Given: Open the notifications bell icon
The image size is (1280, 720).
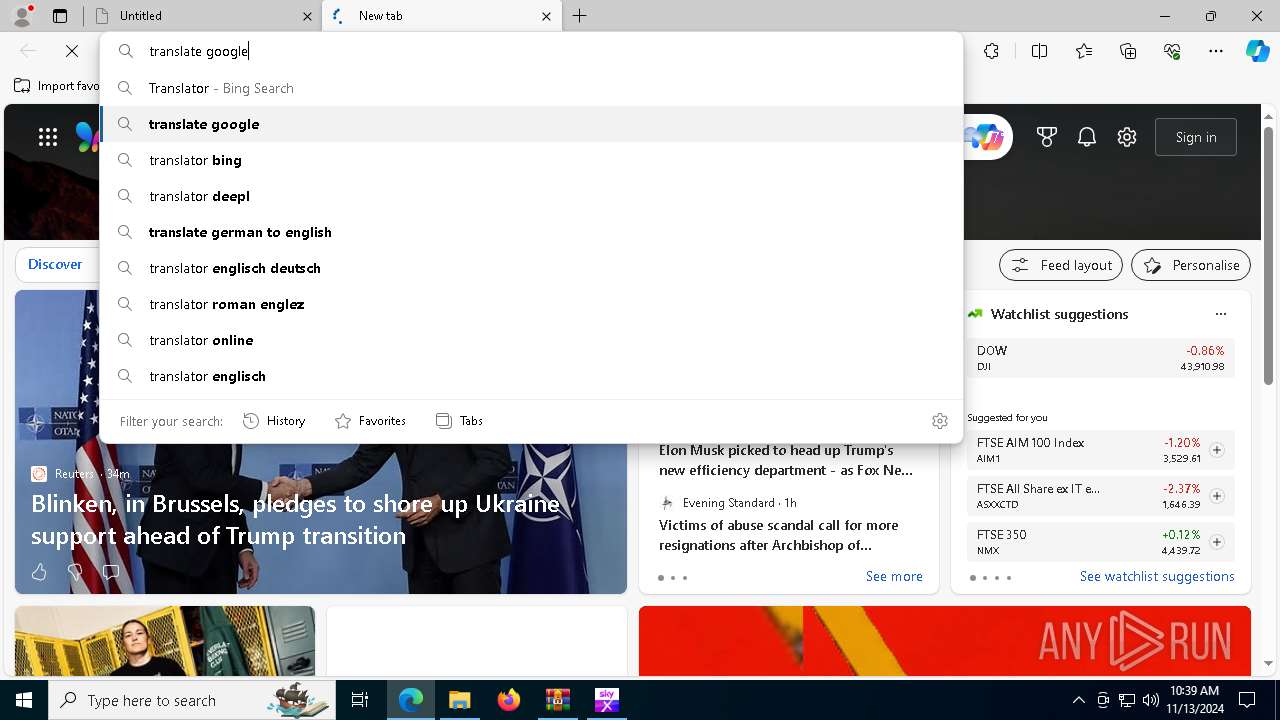Looking at the screenshot, I should (1087, 137).
